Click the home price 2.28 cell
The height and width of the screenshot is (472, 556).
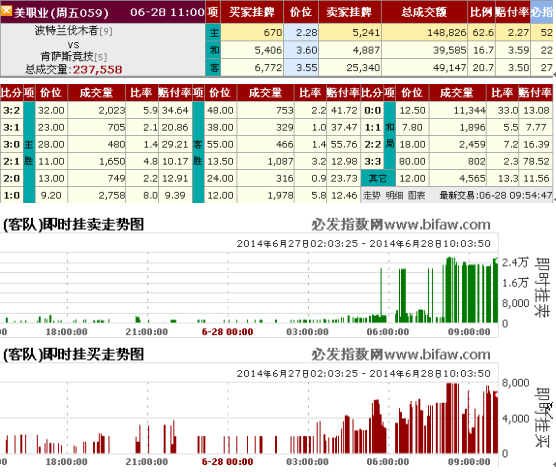[301, 33]
